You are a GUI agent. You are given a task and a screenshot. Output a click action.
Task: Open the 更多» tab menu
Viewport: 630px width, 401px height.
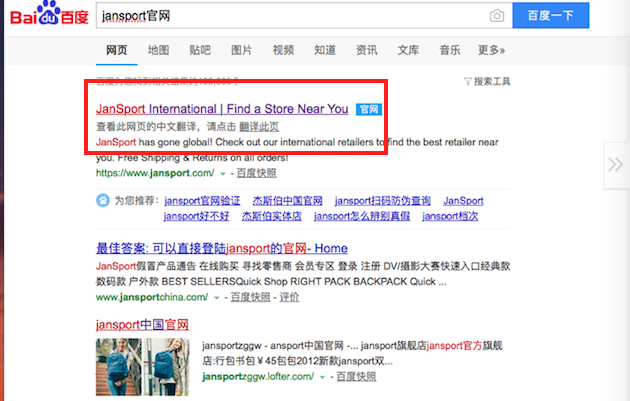(491, 50)
